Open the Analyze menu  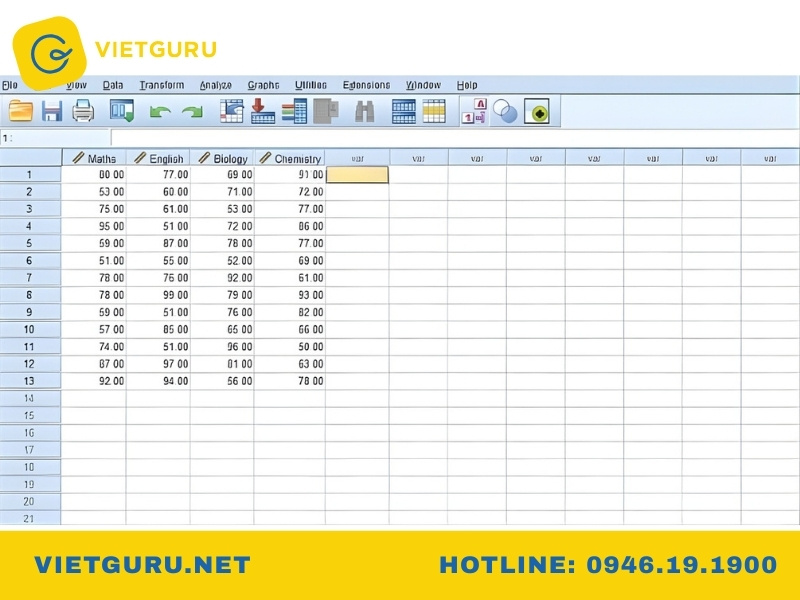click(x=215, y=85)
